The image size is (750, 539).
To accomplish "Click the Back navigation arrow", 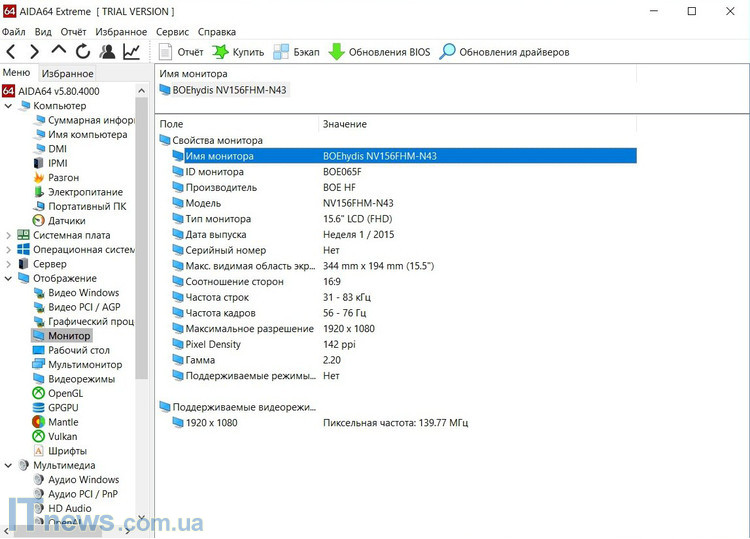I will point(11,52).
